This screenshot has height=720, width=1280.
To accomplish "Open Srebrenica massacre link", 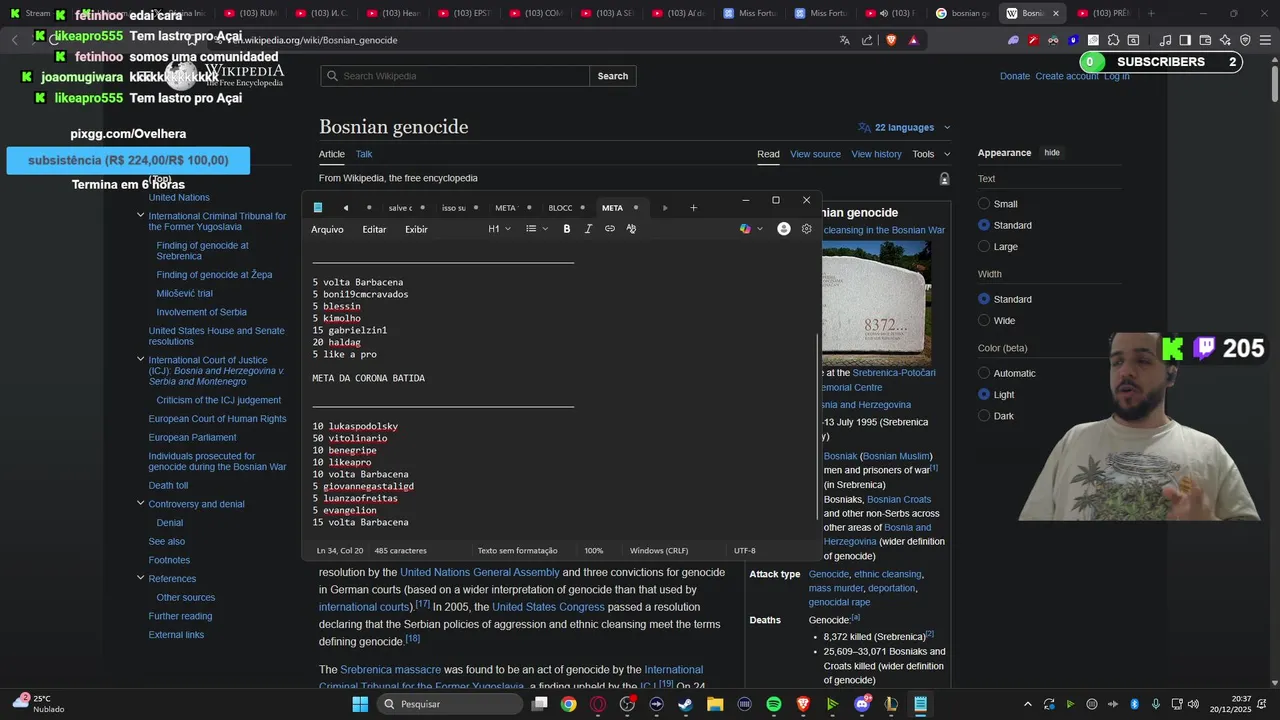I will pyautogui.click(x=390, y=669).
